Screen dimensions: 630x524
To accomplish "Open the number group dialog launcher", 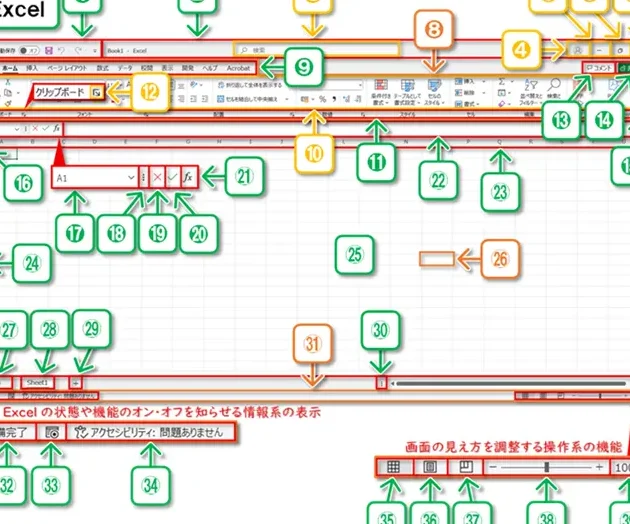I will coord(363,115).
